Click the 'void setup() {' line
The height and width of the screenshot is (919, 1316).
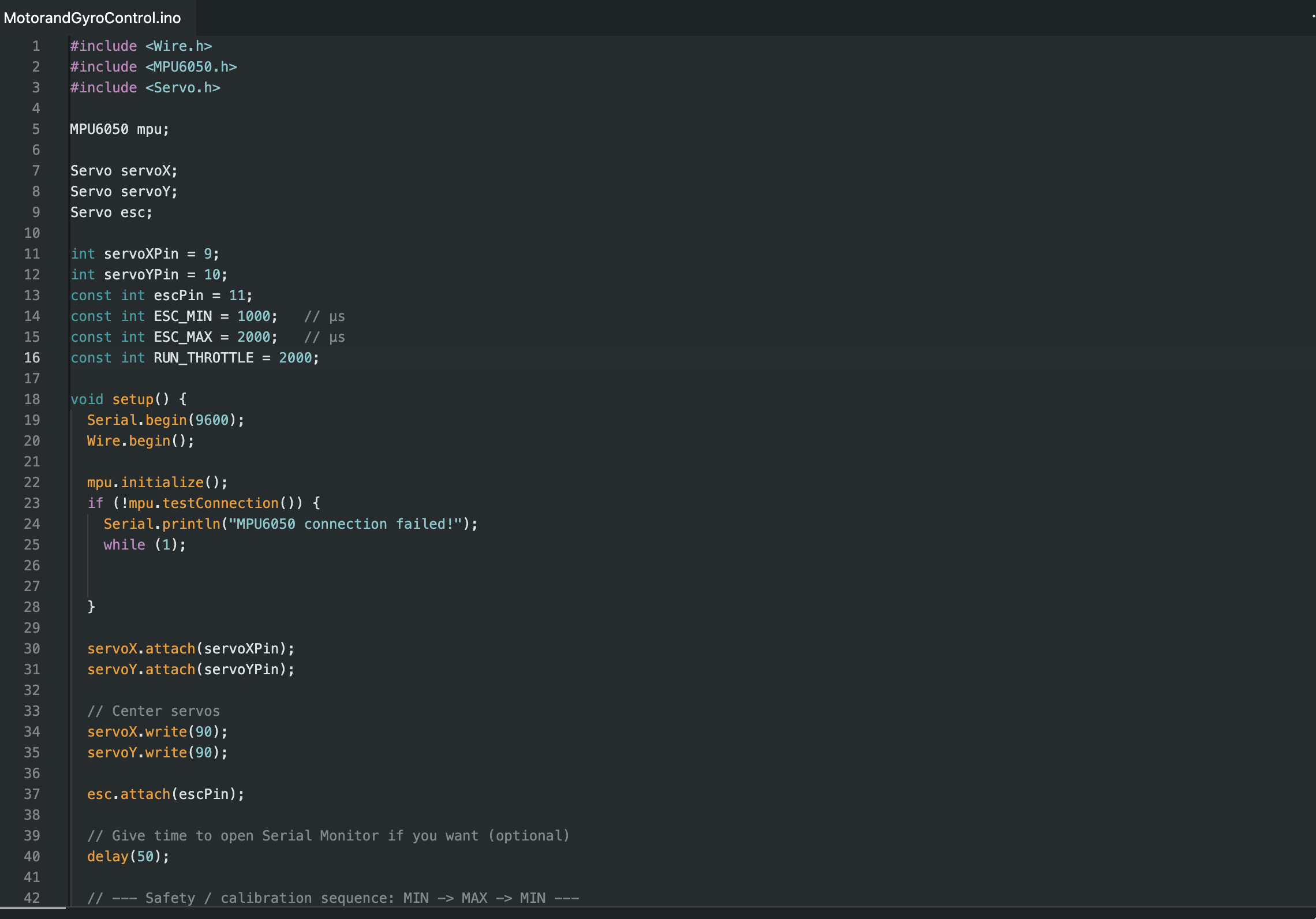coord(128,399)
